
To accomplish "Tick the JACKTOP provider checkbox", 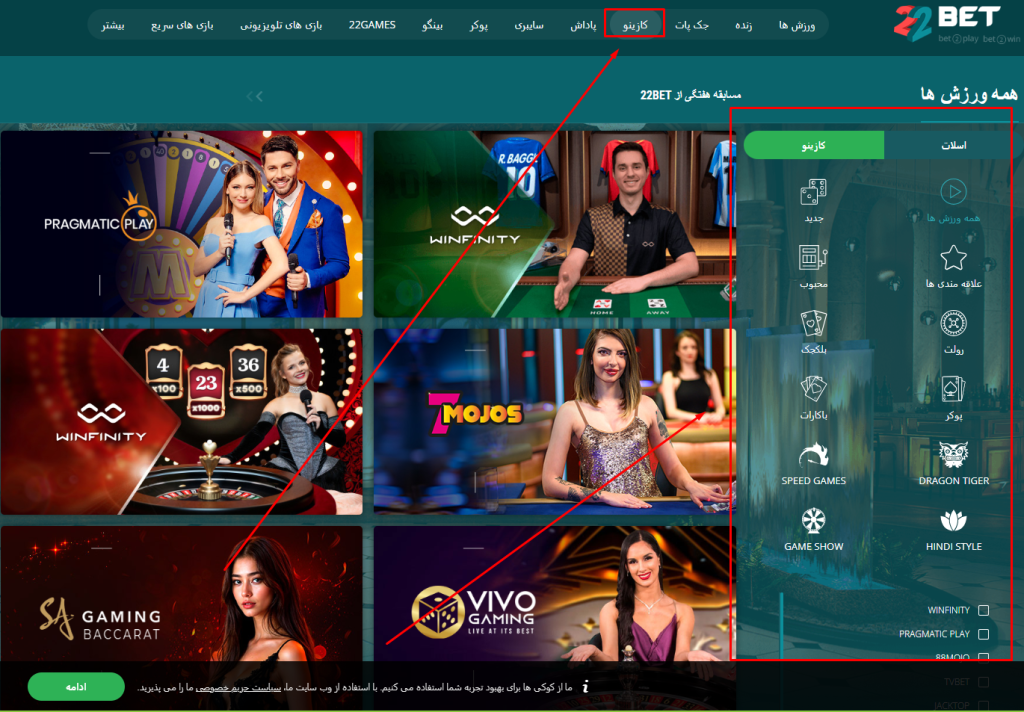I will tap(984, 705).
